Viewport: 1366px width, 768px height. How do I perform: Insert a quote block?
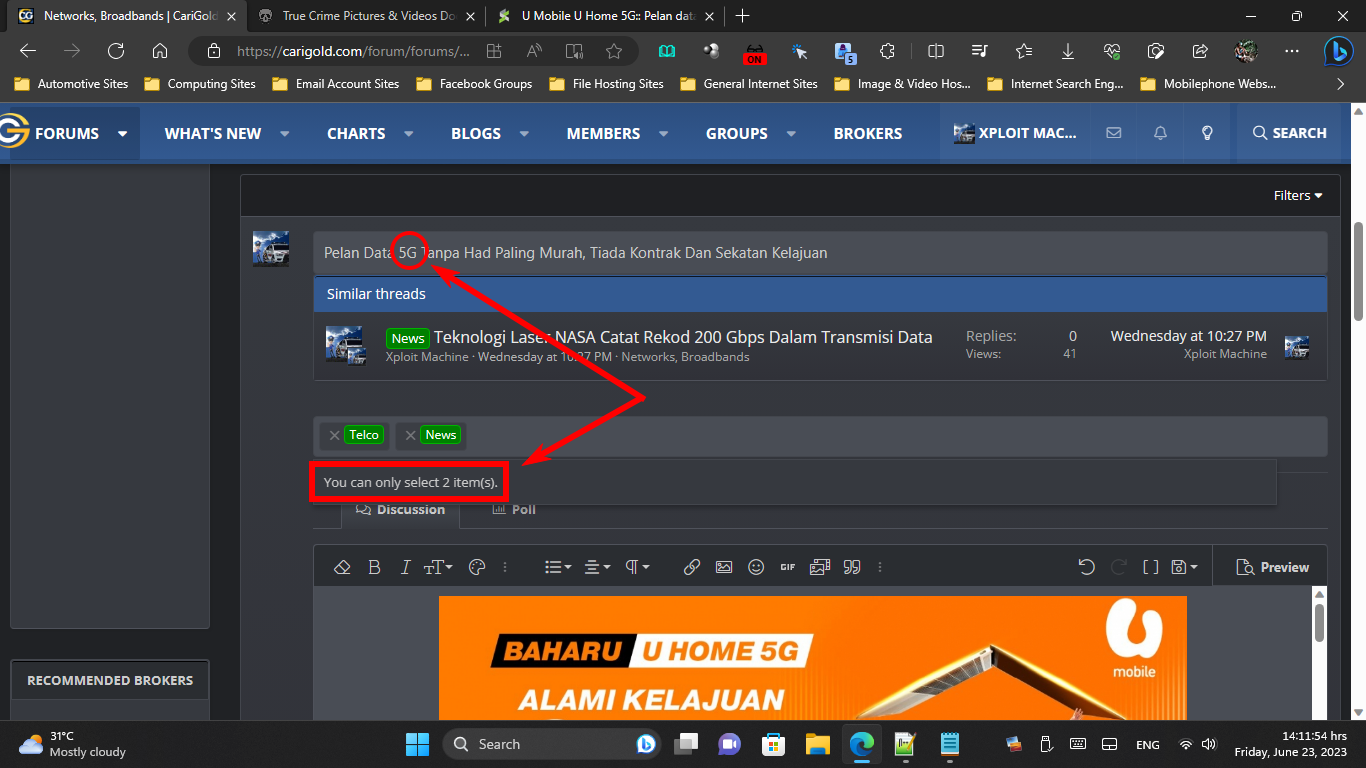point(852,567)
